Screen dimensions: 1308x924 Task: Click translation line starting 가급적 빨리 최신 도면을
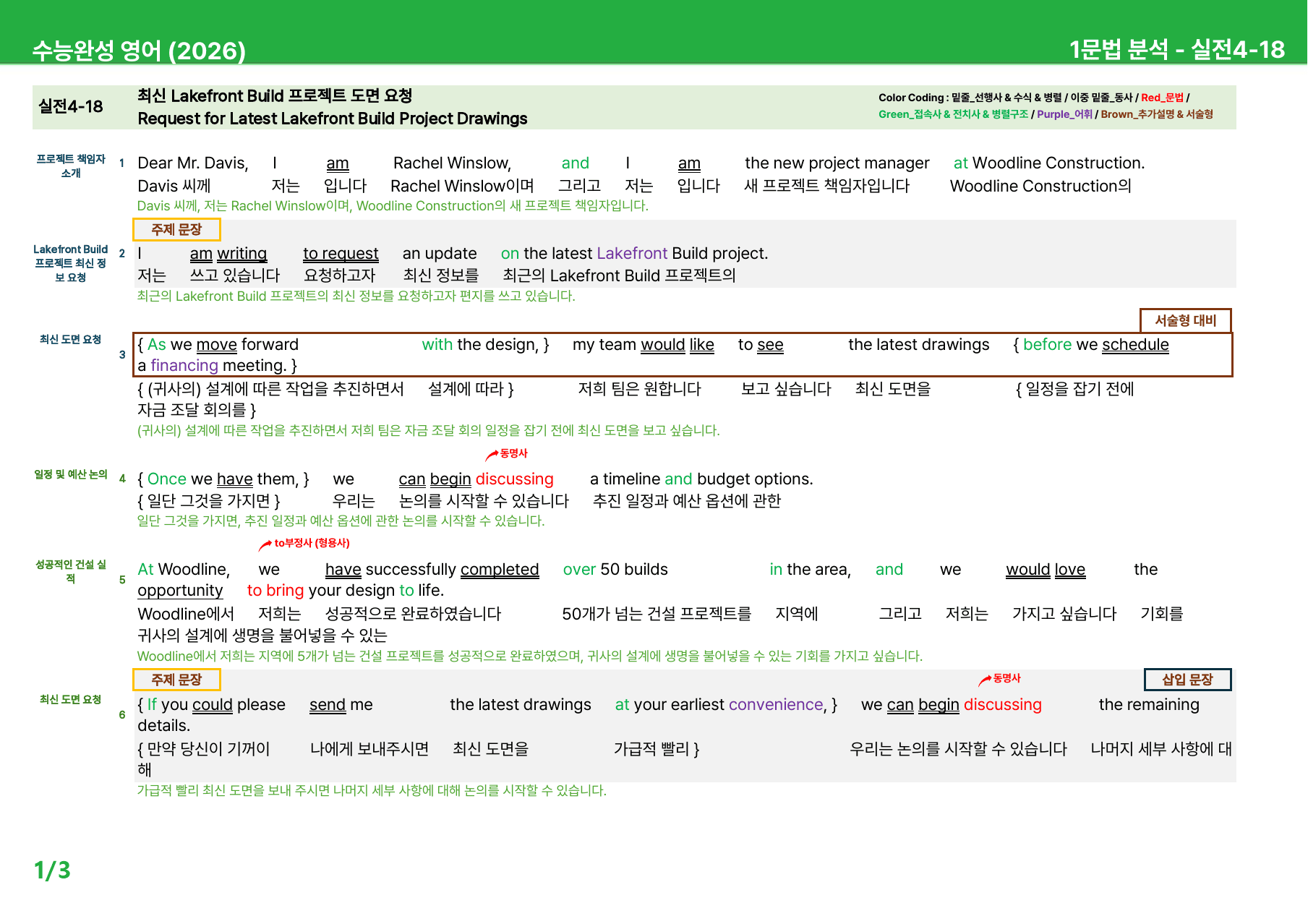coord(372,791)
